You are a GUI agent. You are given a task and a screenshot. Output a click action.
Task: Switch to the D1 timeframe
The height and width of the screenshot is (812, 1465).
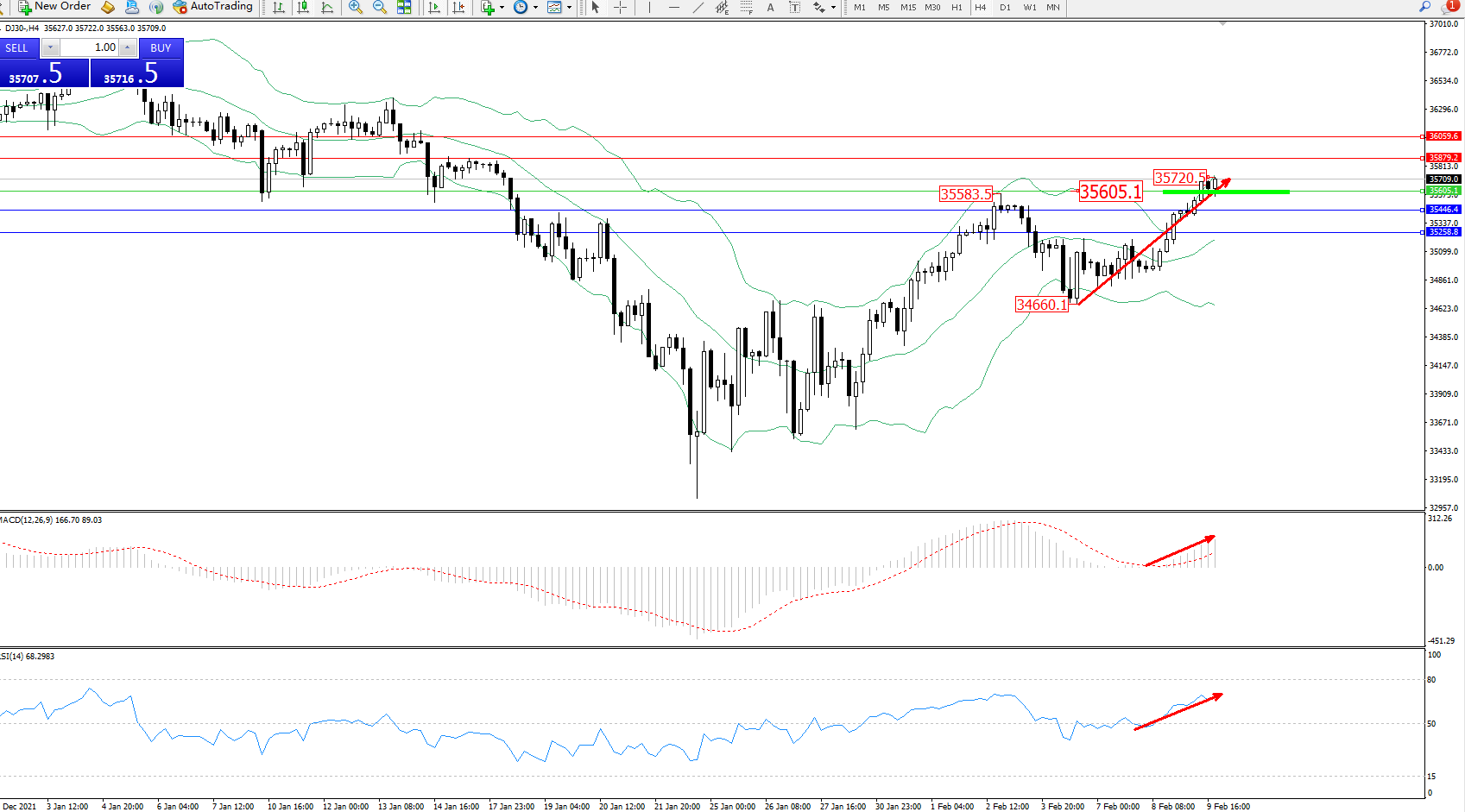coord(1005,7)
